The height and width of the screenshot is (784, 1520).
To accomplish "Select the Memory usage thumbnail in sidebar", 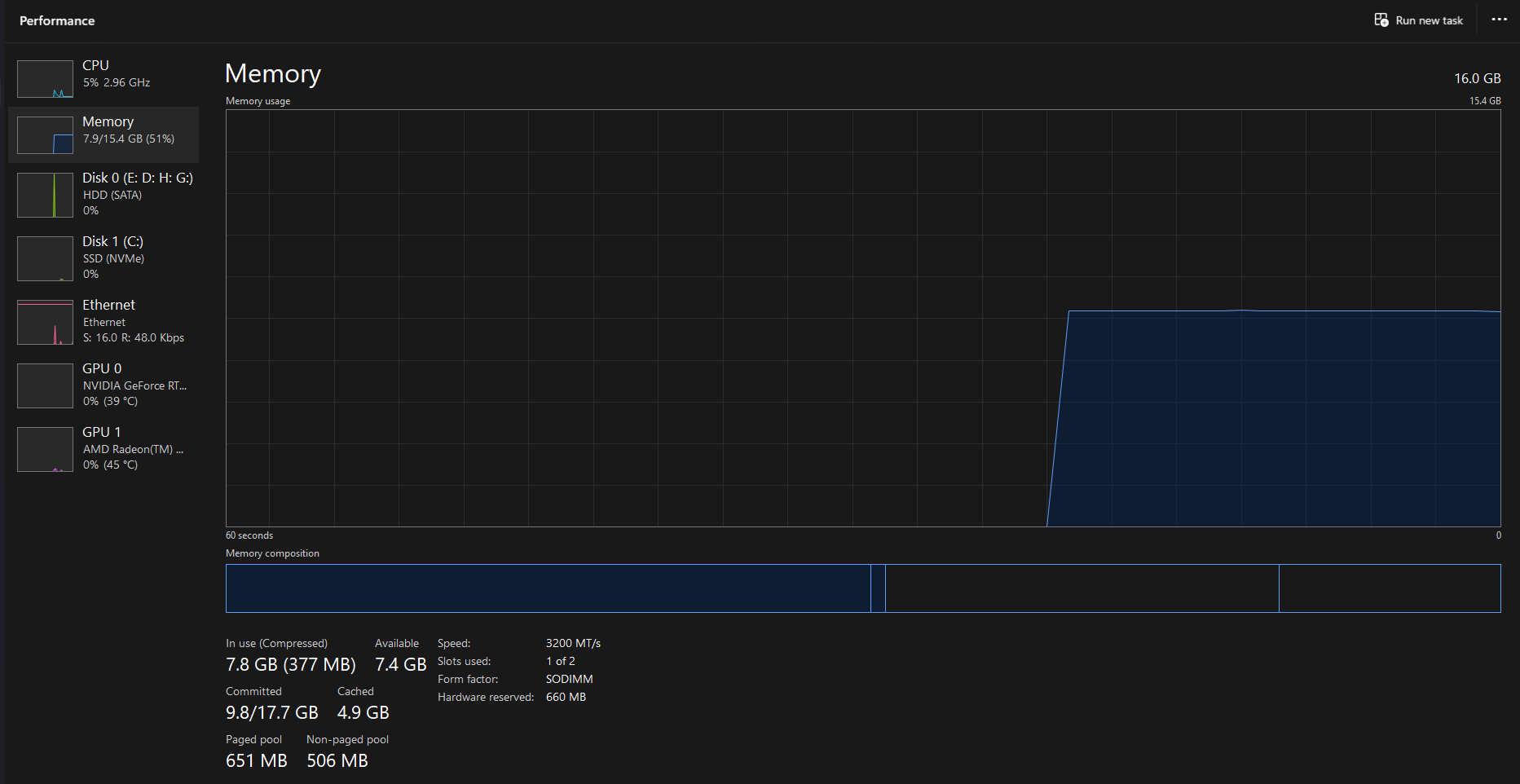I will coord(46,135).
